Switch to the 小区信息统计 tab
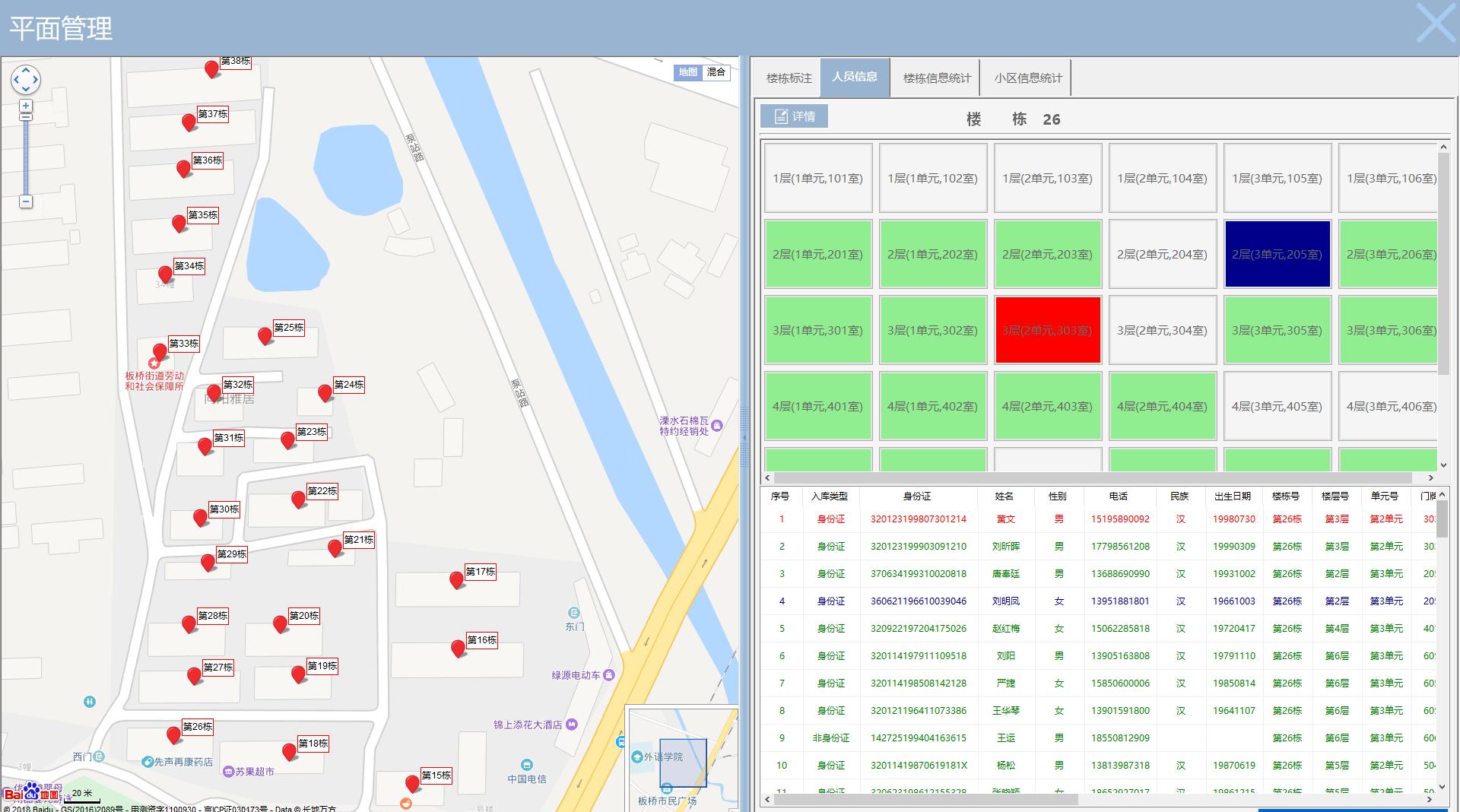Viewport: 1460px width, 812px height. tap(1028, 78)
